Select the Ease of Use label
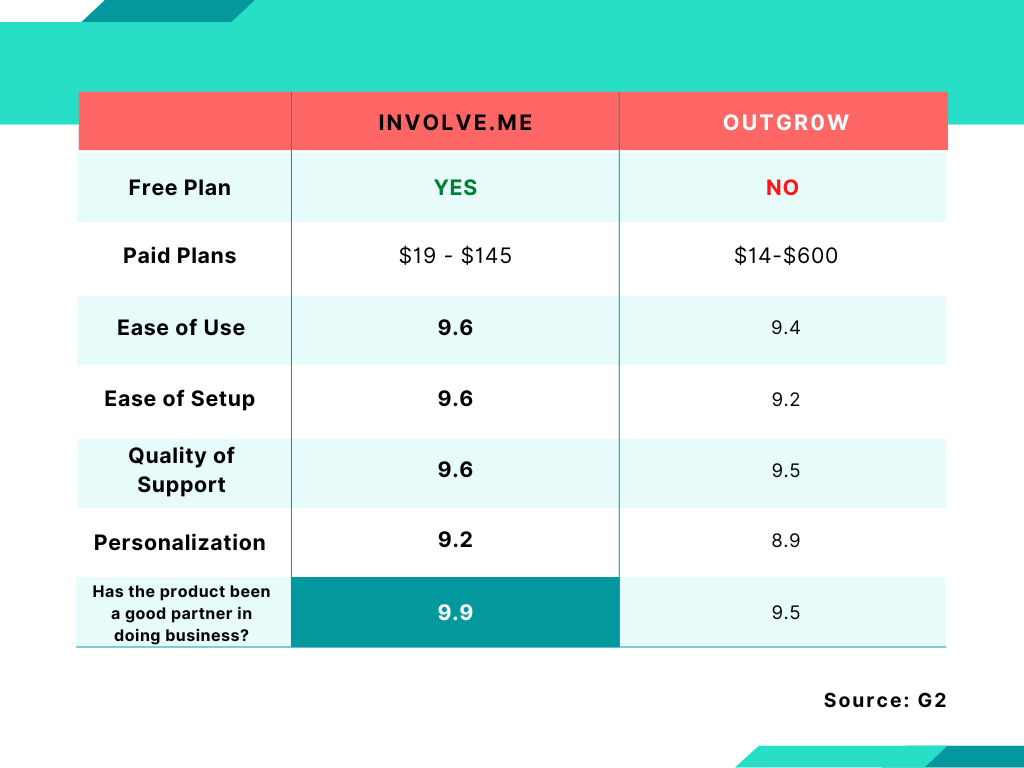This screenshot has width=1024, height=768. pos(181,327)
